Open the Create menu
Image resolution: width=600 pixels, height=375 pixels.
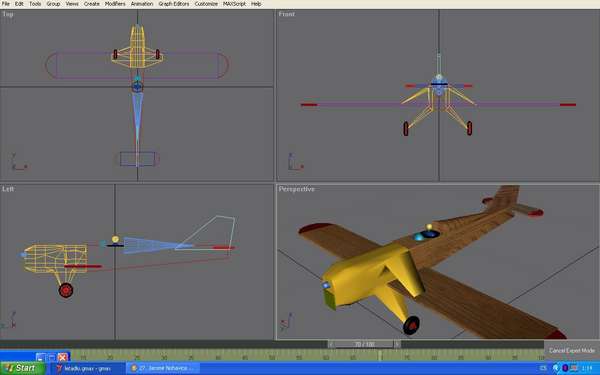click(91, 4)
